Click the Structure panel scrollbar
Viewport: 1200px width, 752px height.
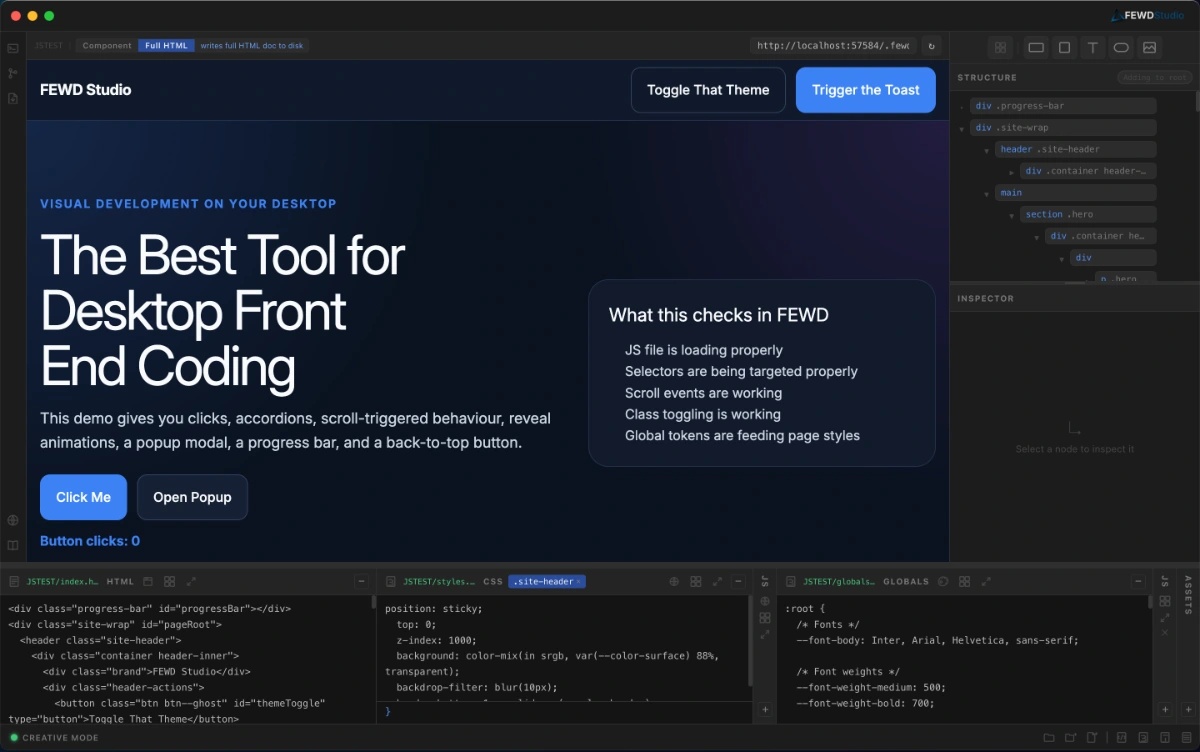(1196, 102)
